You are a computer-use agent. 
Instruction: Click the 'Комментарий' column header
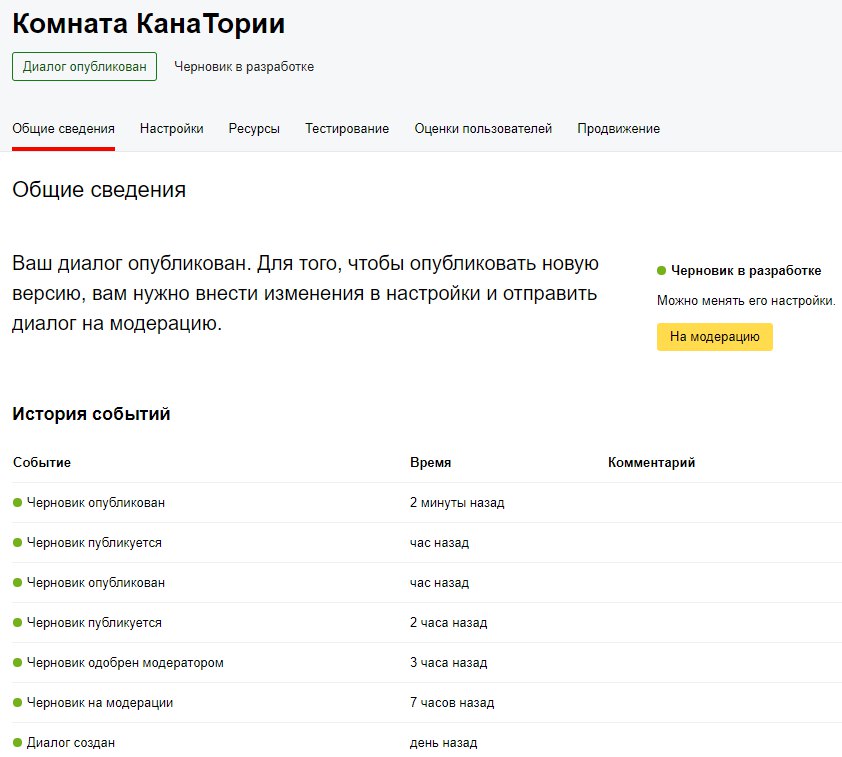coord(651,462)
